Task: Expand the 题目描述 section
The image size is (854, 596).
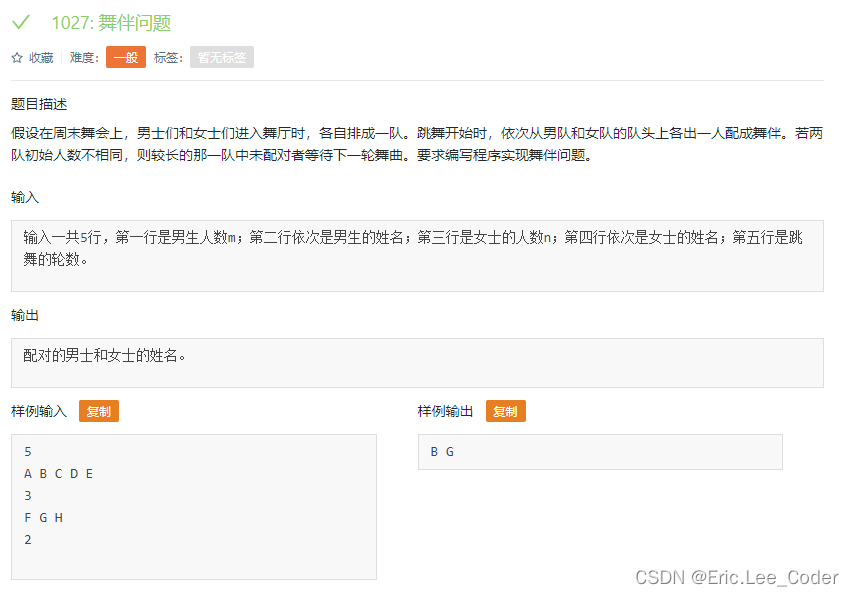Action: click(38, 103)
